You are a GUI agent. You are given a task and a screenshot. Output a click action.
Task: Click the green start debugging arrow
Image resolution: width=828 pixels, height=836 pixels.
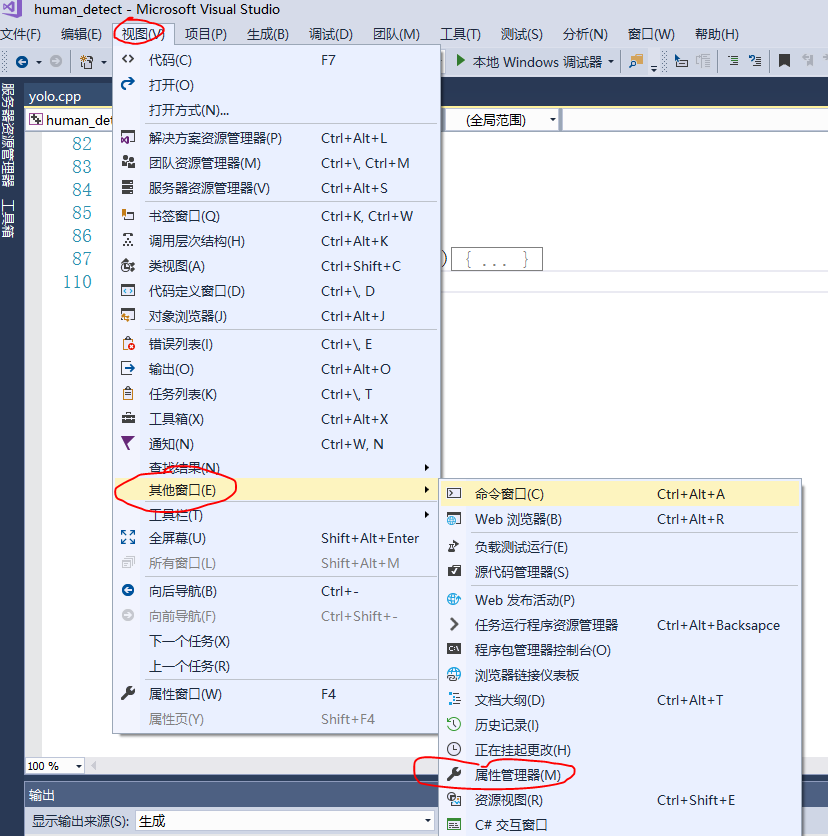[x=461, y=61]
